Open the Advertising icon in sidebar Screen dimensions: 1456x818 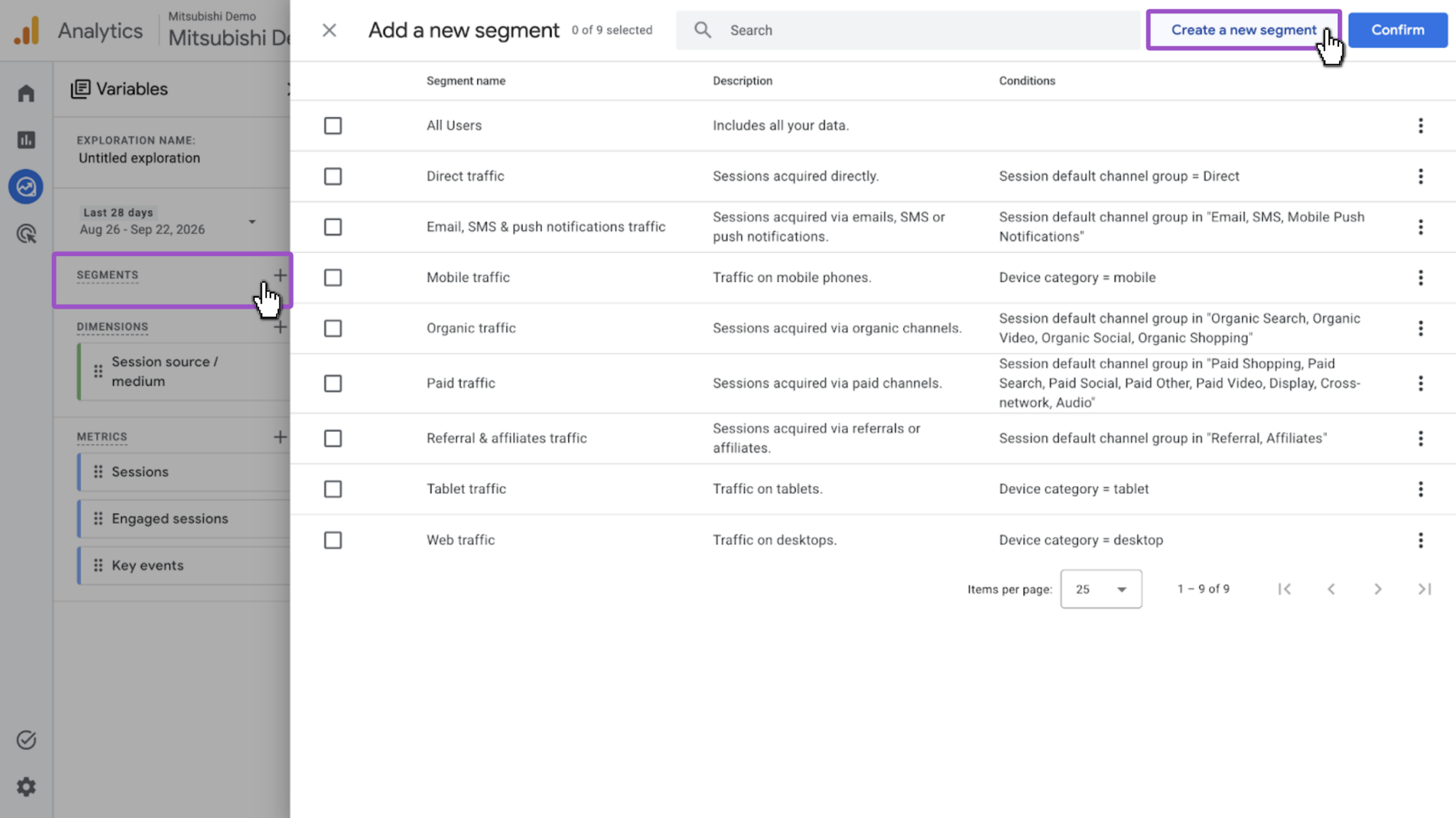pos(26,233)
